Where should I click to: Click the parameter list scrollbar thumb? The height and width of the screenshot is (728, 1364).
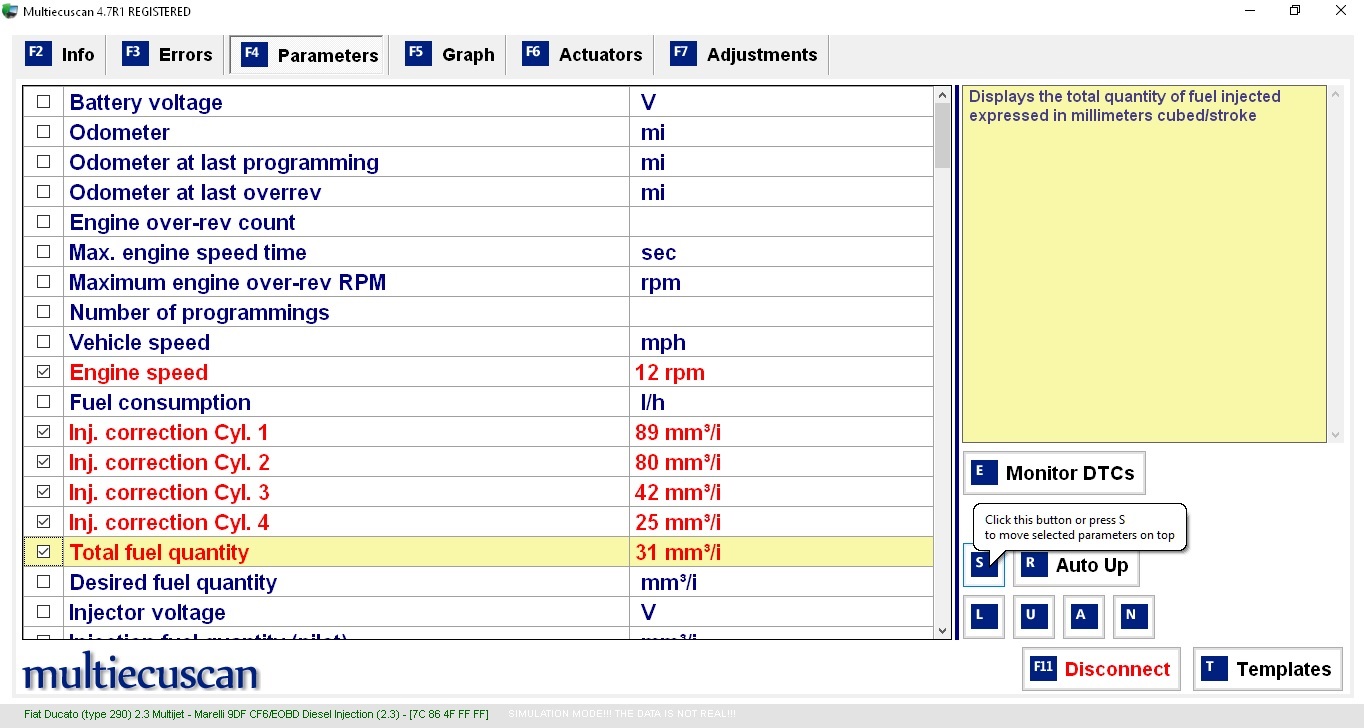pos(942,135)
